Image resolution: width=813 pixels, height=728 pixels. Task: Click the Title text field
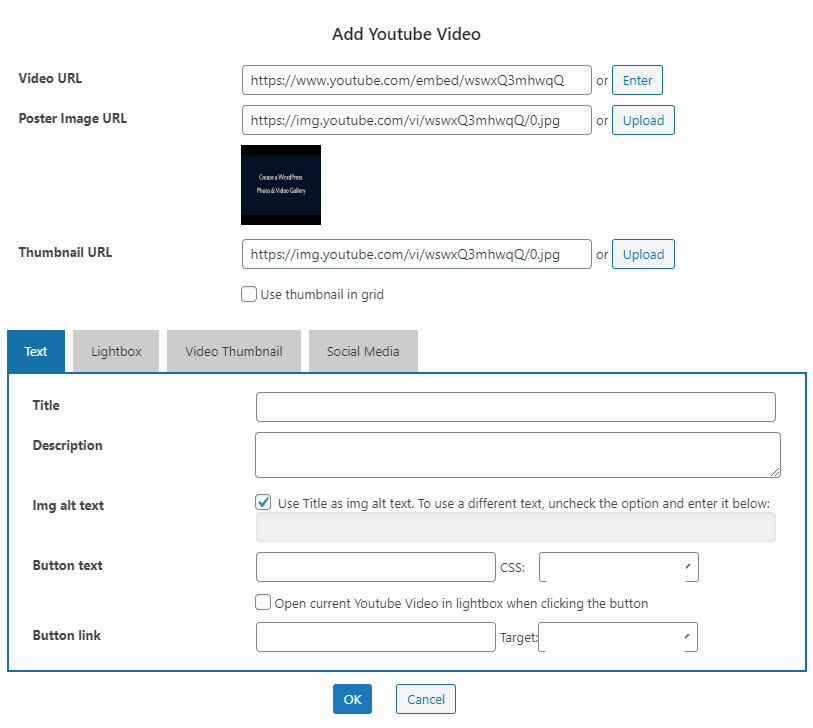[x=515, y=407]
